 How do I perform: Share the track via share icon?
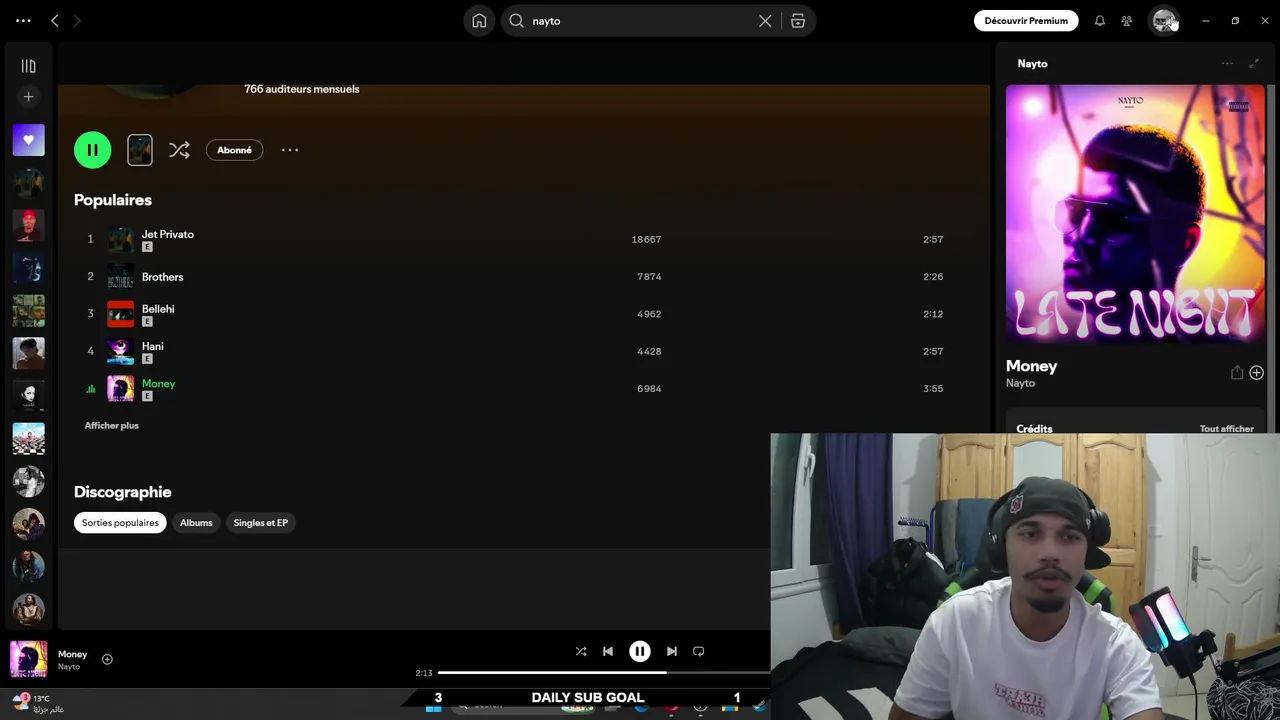pyautogui.click(x=1237, y=373)
